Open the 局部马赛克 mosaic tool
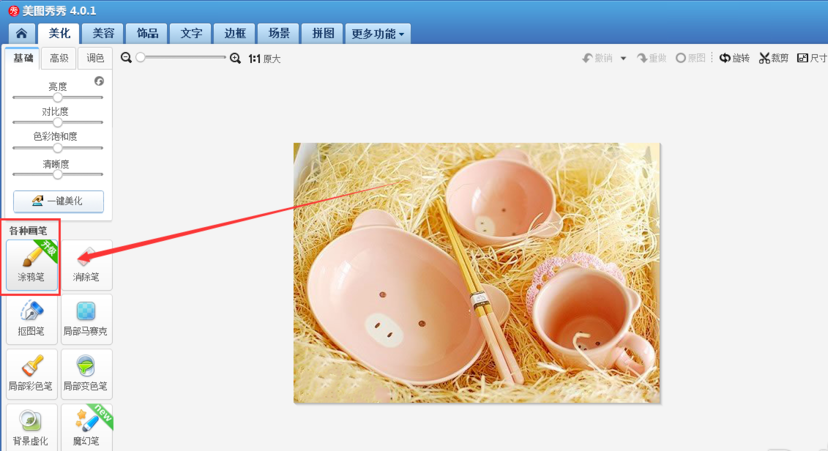 tap(87, 319)
